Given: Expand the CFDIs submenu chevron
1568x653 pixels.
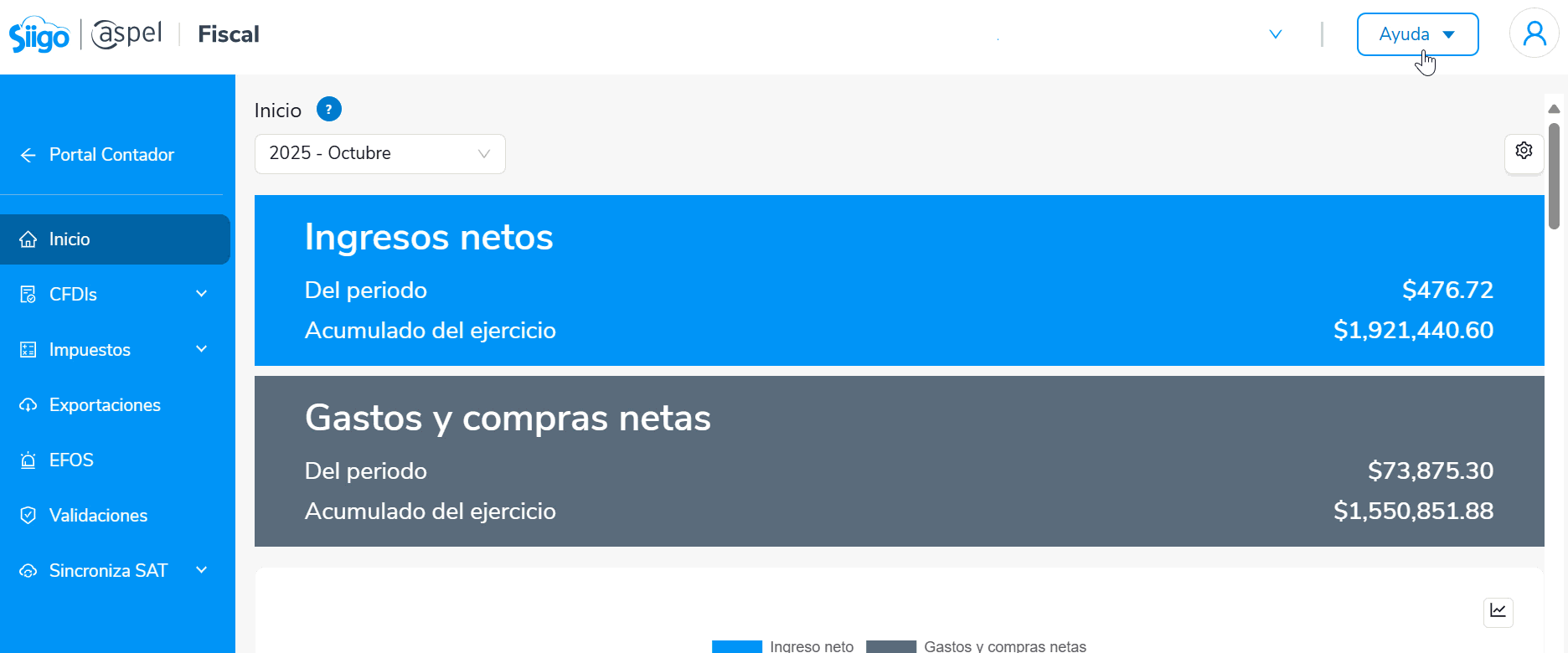Looking at the screenshot, I should pos(201,294).
